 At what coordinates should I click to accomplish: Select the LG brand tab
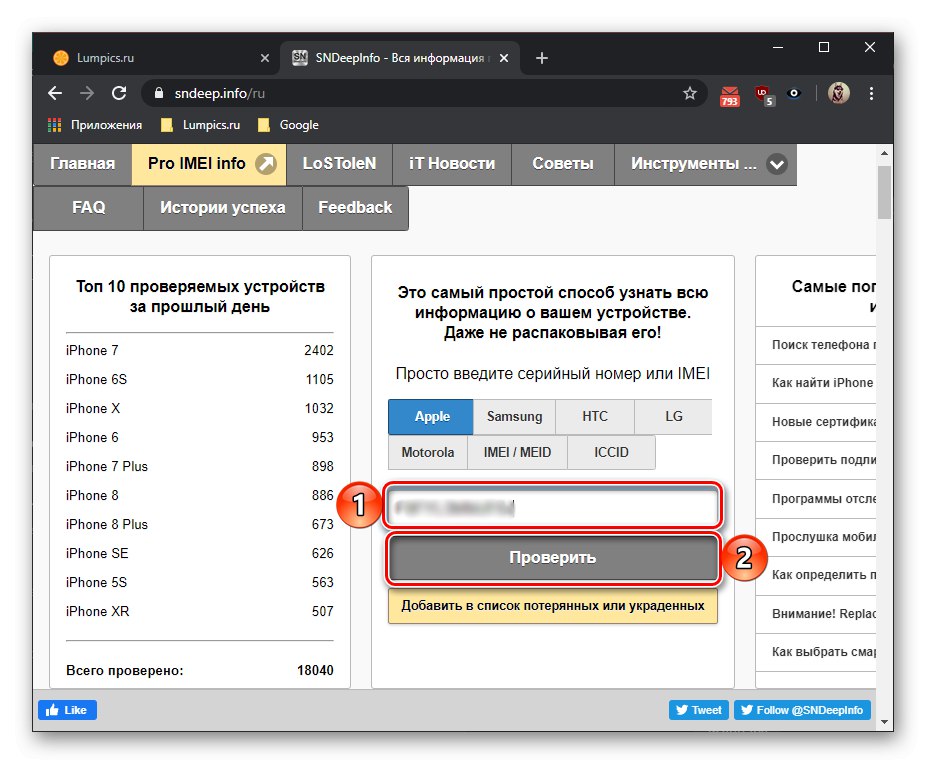[x=673, y=416]
